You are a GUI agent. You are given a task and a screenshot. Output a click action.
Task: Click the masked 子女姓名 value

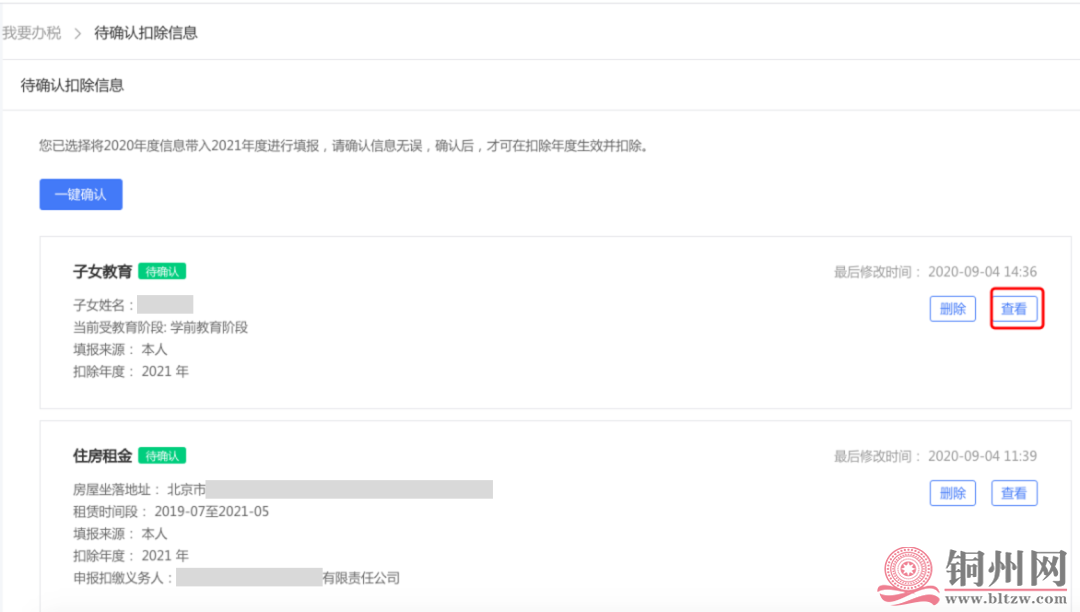coord(165,304)
